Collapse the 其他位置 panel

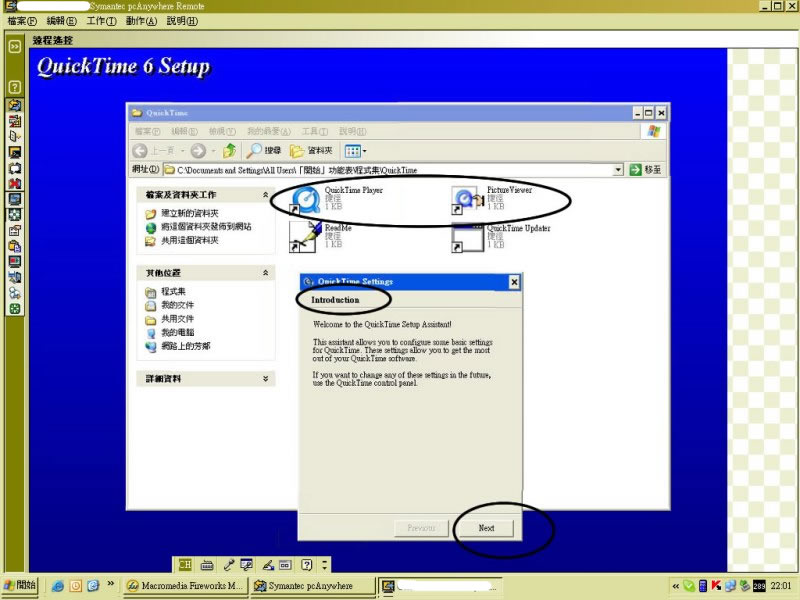[266, 273]
